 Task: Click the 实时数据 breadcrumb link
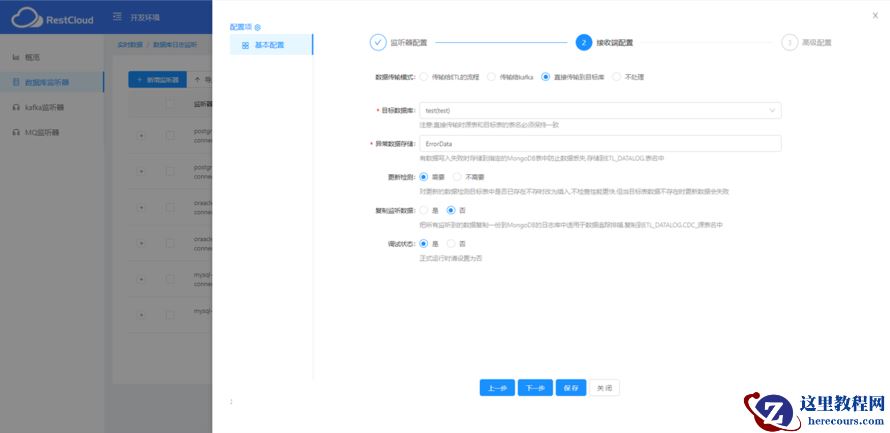pyautogui.click(x=129, y=44)
